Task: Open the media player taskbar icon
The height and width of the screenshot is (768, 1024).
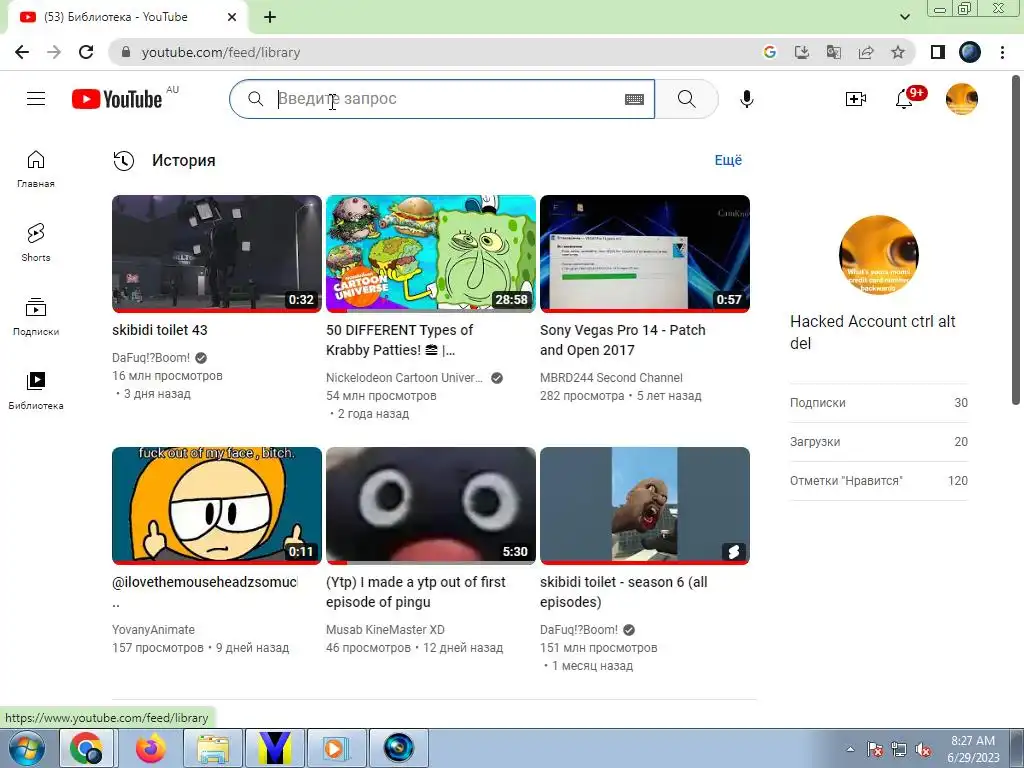Action: point(336,748)
